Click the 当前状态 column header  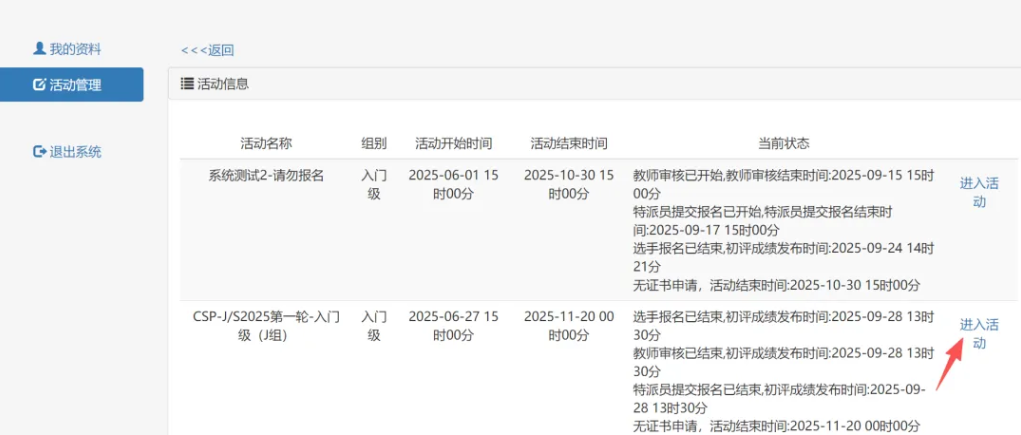[784, 143]
